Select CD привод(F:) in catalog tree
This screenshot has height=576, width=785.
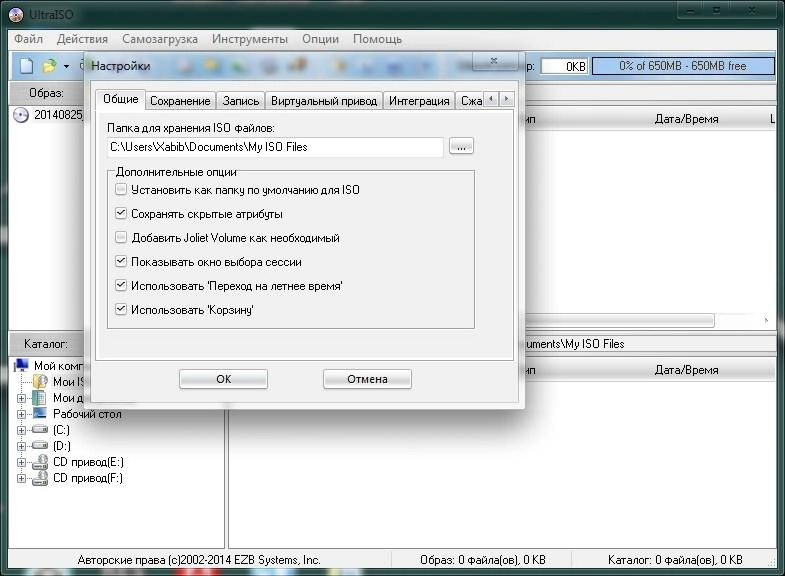coord(88,478)
